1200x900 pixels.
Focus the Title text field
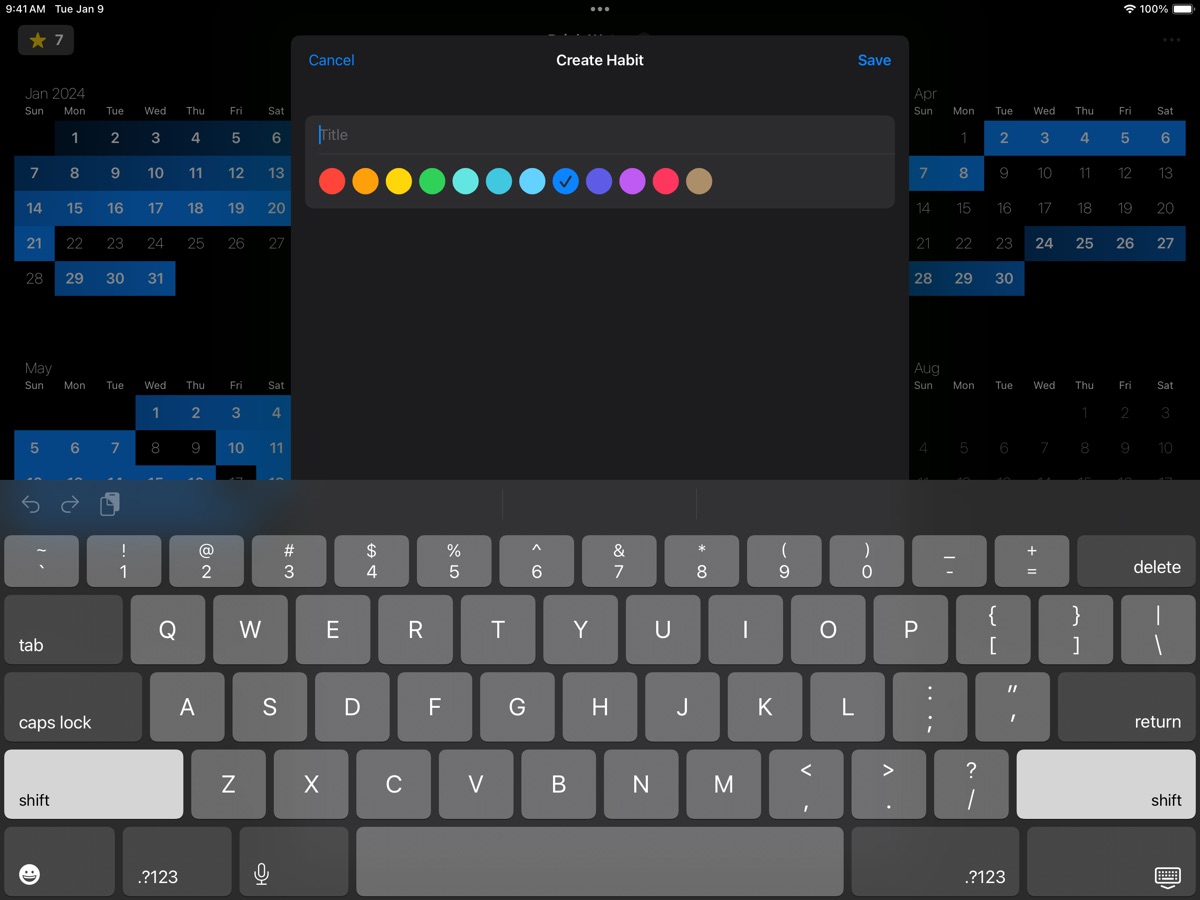pos(600,135)
